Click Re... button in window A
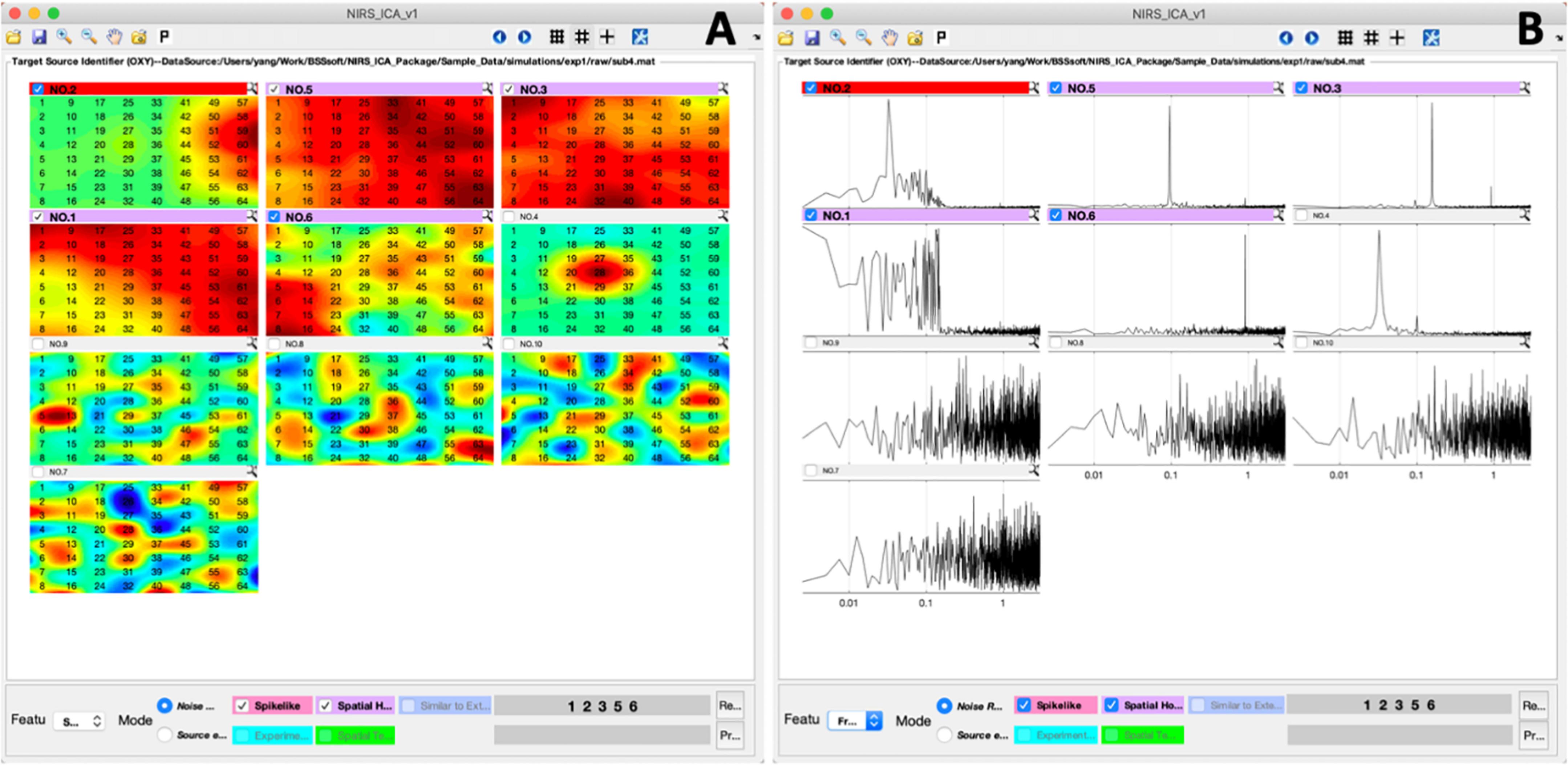 pyautogui.click(x=730, y=706)
